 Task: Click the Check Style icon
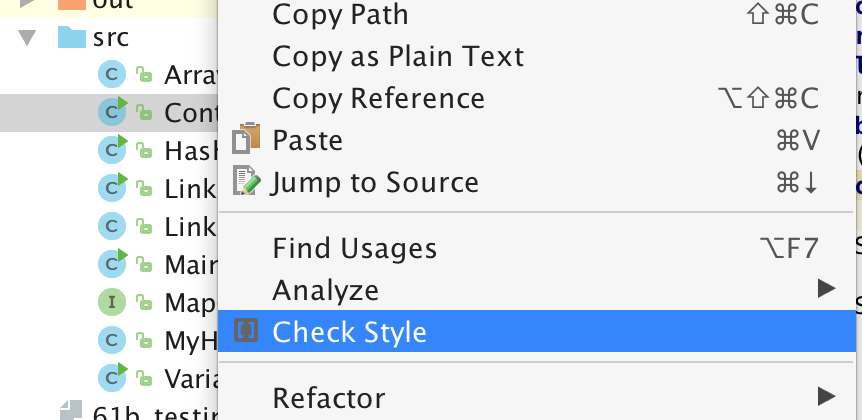coord(246,331)
